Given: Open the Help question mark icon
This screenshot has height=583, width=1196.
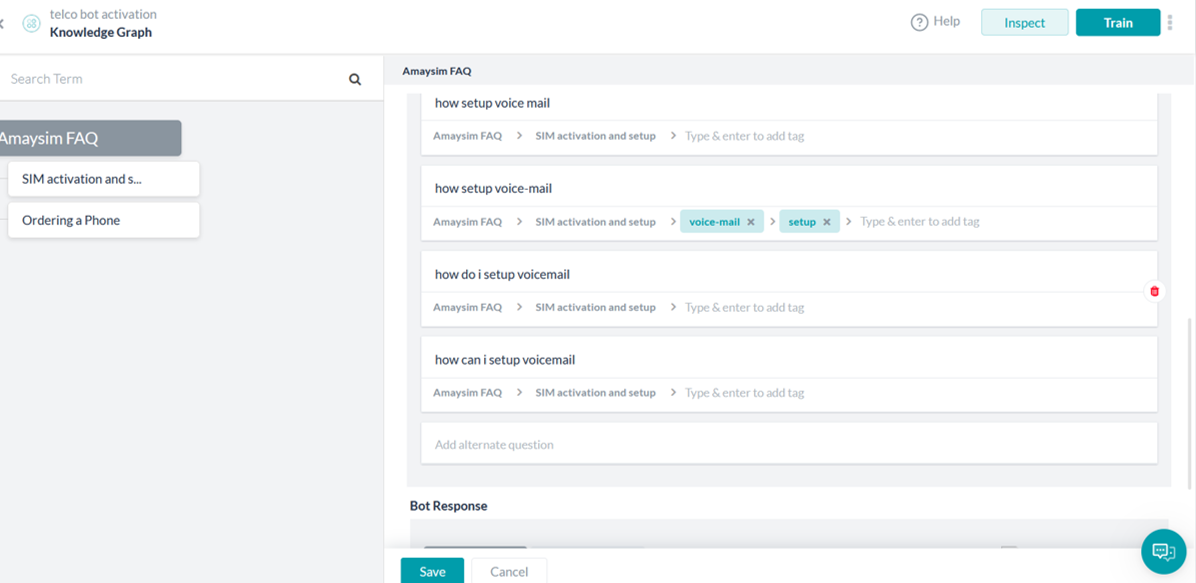Looking at the screenshot, I should click(919, 22).
